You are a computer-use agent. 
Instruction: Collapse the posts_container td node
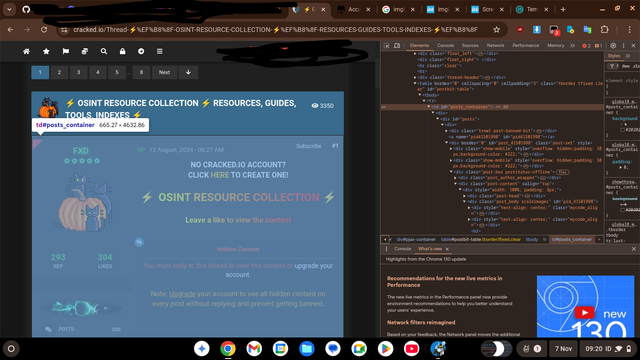pos(429,107)
